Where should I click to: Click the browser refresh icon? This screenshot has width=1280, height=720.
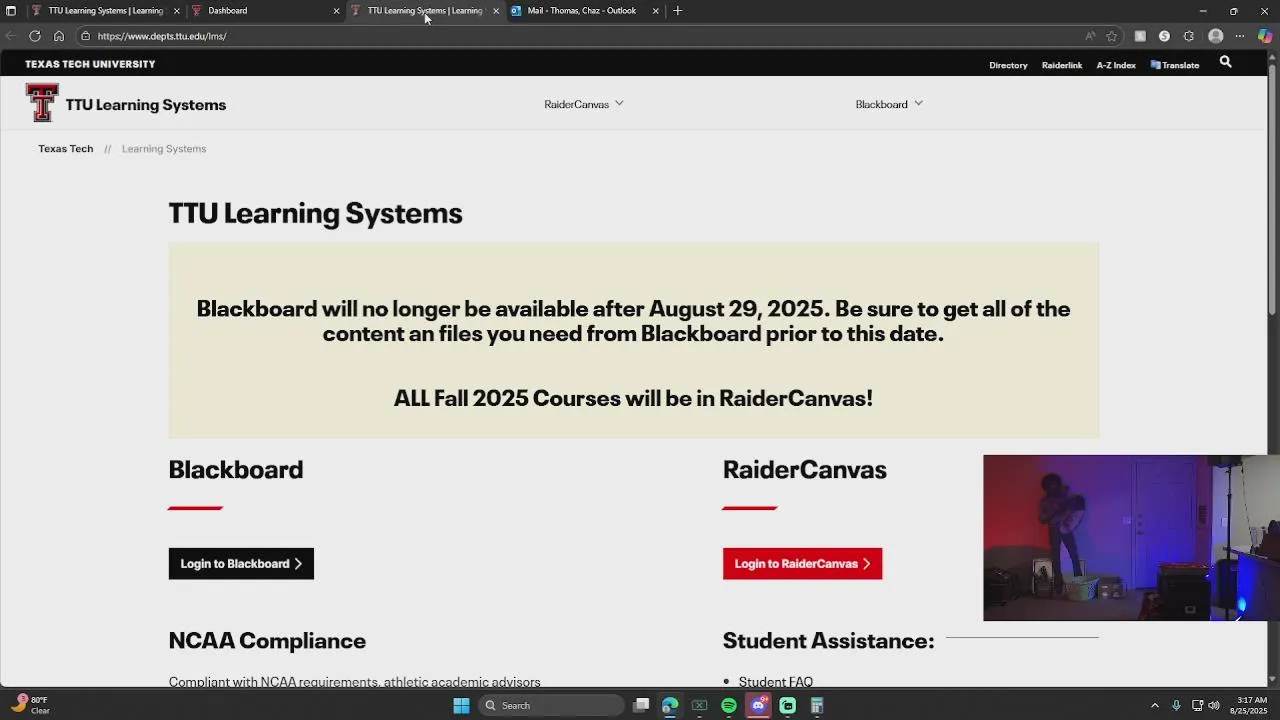[35, 36]
